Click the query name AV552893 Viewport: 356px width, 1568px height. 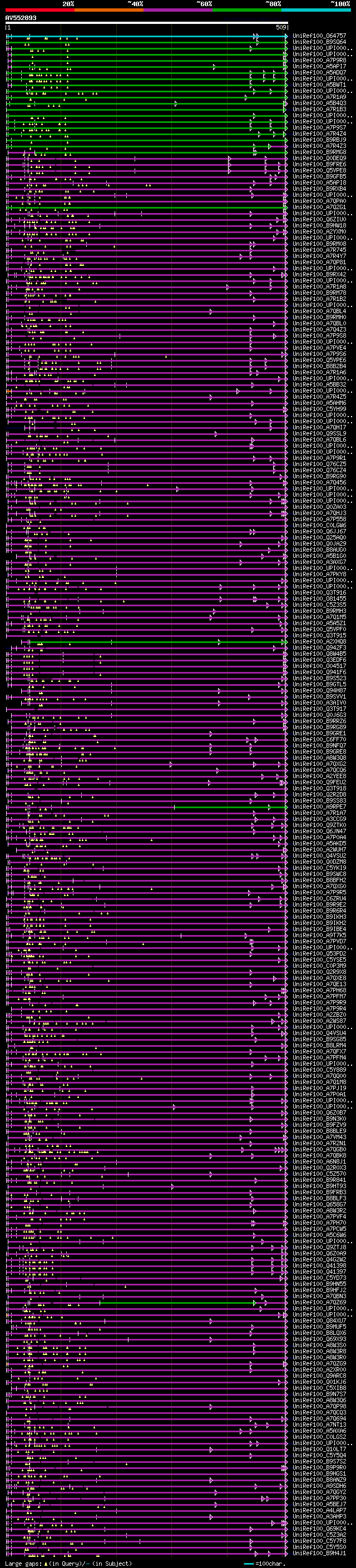pyautogui.click(x=21, y=18)
